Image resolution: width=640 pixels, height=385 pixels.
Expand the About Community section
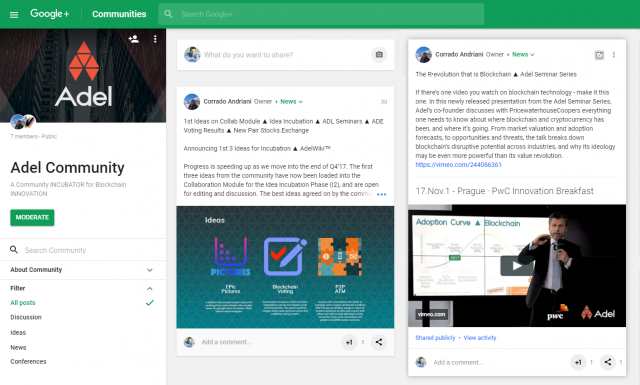(83, 270)
